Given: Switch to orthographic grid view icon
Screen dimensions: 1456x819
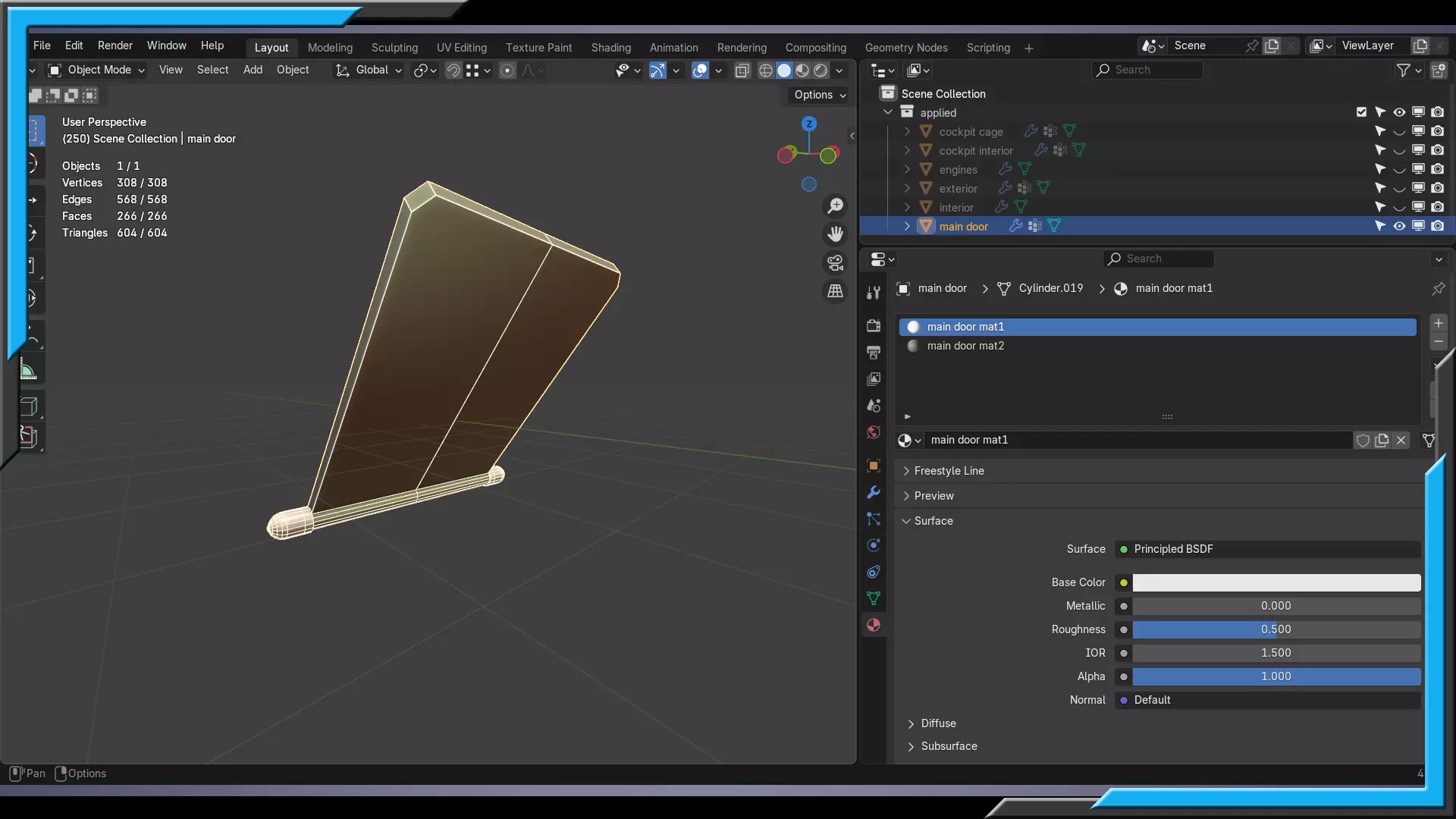Looking at the screenshot, I should coord(835,291).
